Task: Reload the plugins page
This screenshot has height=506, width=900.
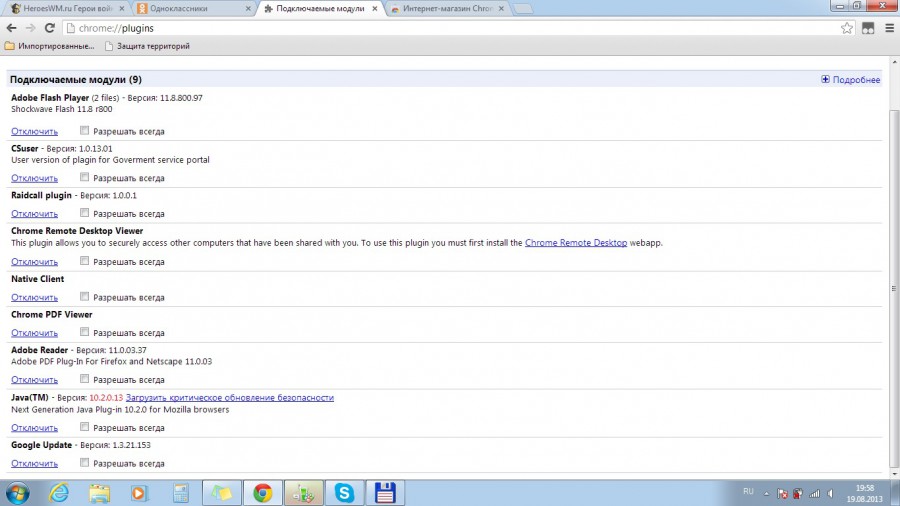Action: tap(49, 28)
